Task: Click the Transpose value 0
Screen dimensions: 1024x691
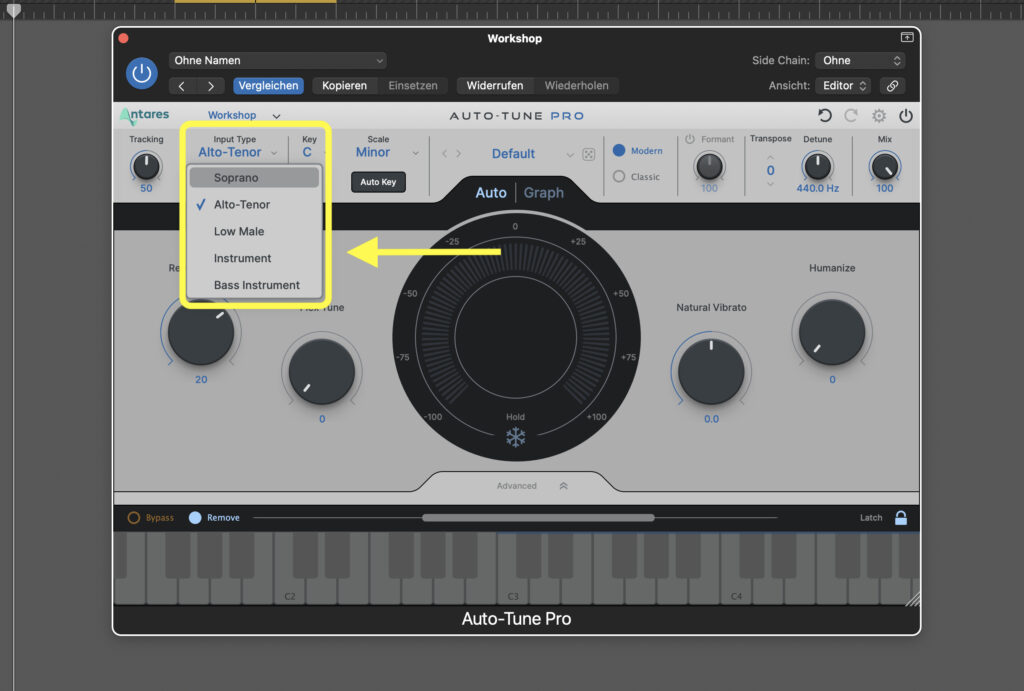Action: pyautogui.click(x=771, y=170)
